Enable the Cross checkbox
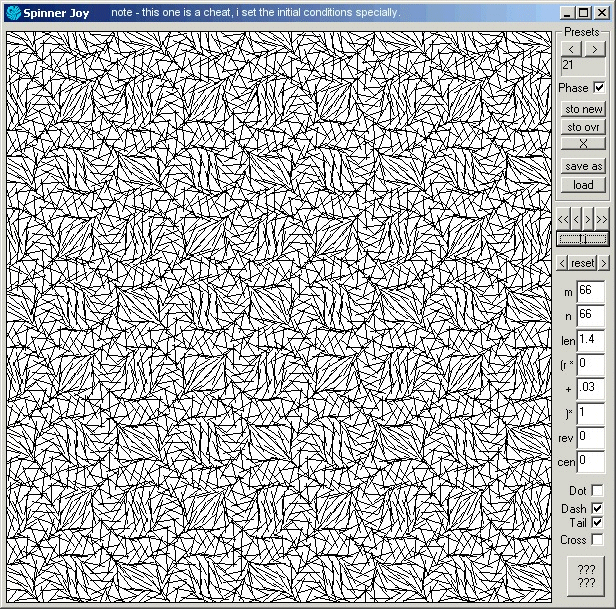616x609 pixels. click(597, 540)
